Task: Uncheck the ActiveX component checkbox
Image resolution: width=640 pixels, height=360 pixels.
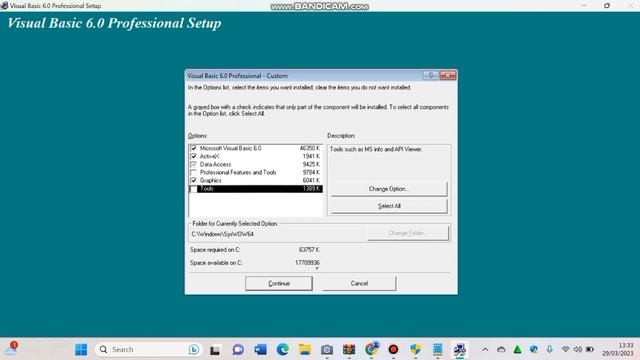Action: click(x=193, y=156)
